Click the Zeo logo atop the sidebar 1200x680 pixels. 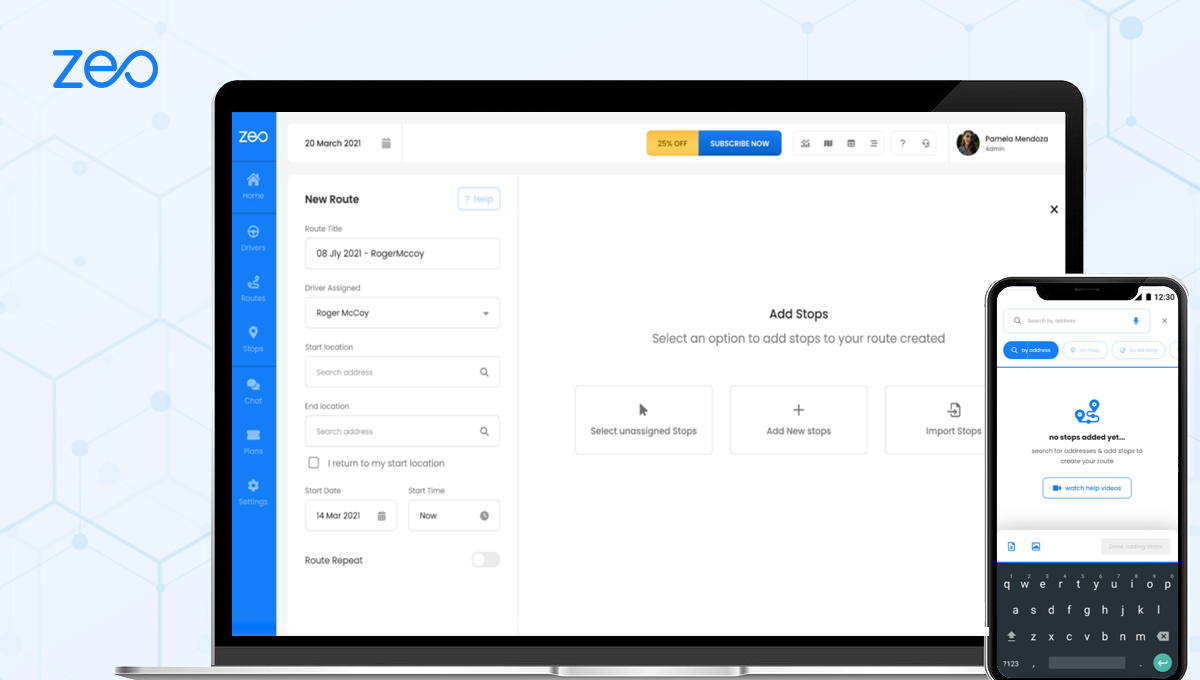click(x=253, y=137)
